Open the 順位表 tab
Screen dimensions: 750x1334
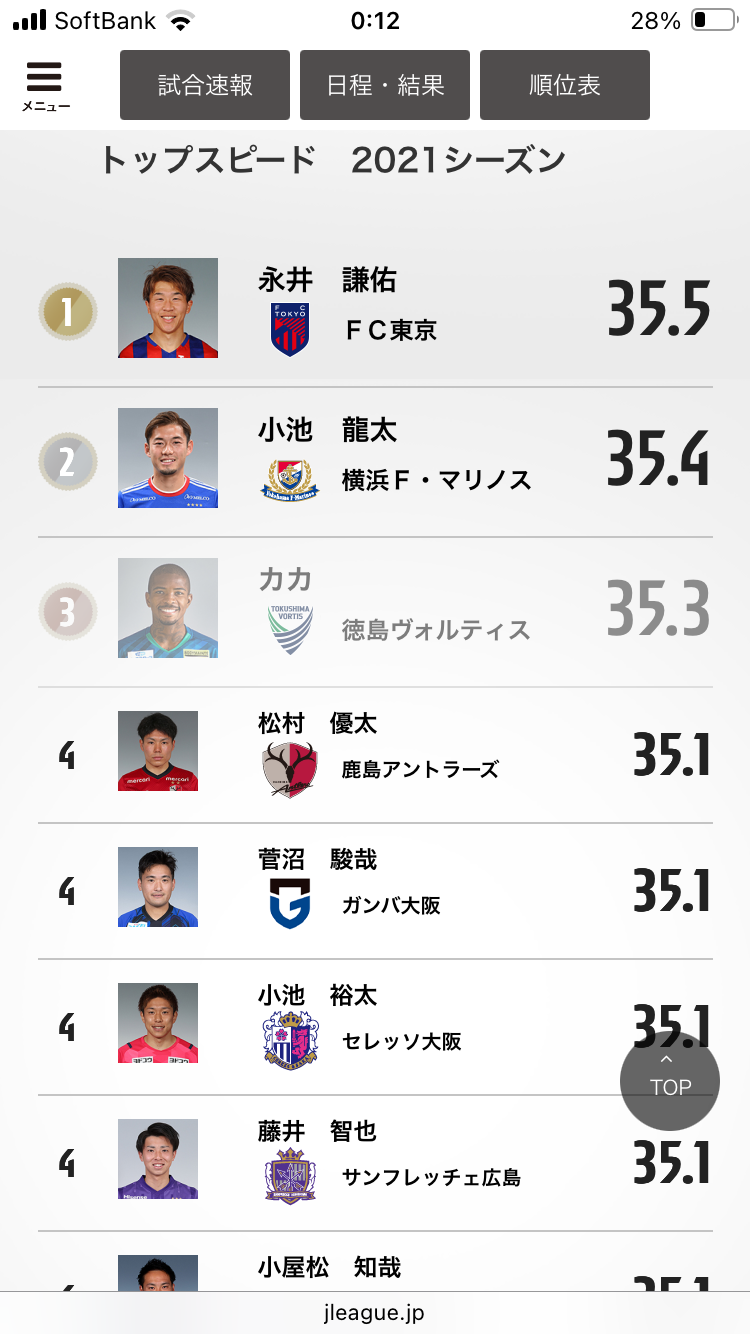click(565, 85)
